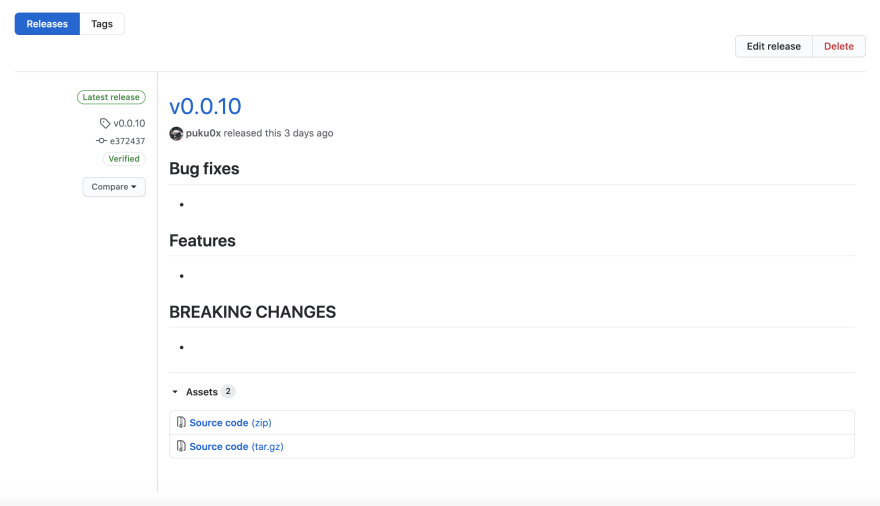Download Source code (zip)
Viewport: 880px width, 506px height.
click(x=231, y=423)
